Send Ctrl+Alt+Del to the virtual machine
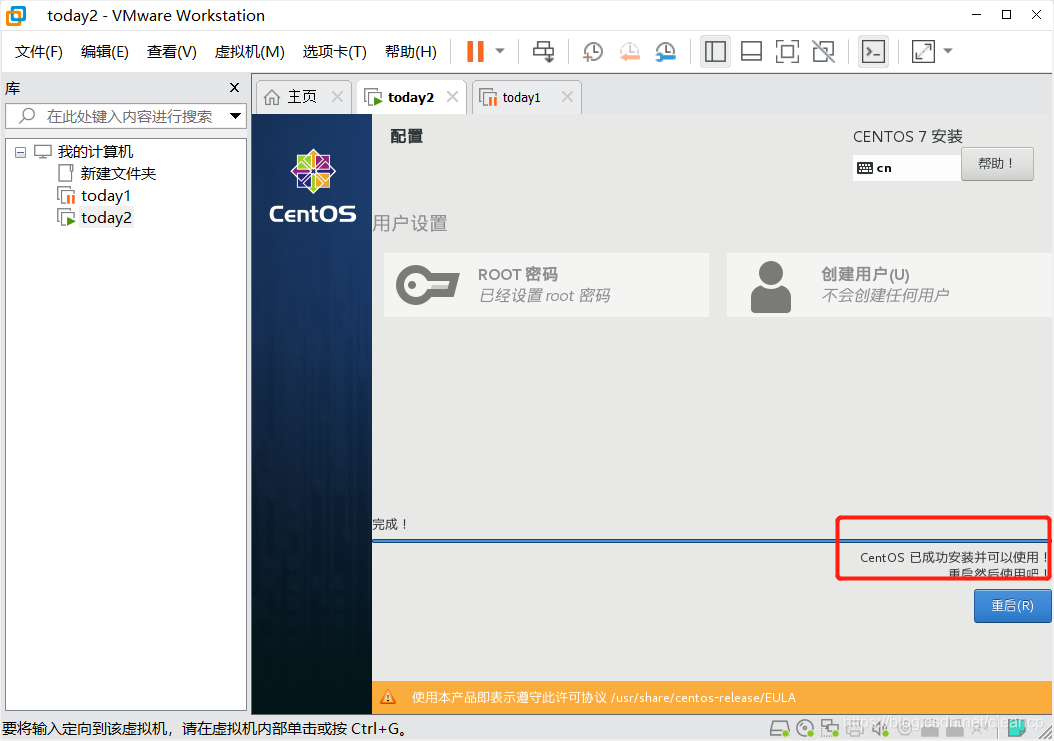Image resolution: width=1054 pixels, height=741 pixels. 543,52
